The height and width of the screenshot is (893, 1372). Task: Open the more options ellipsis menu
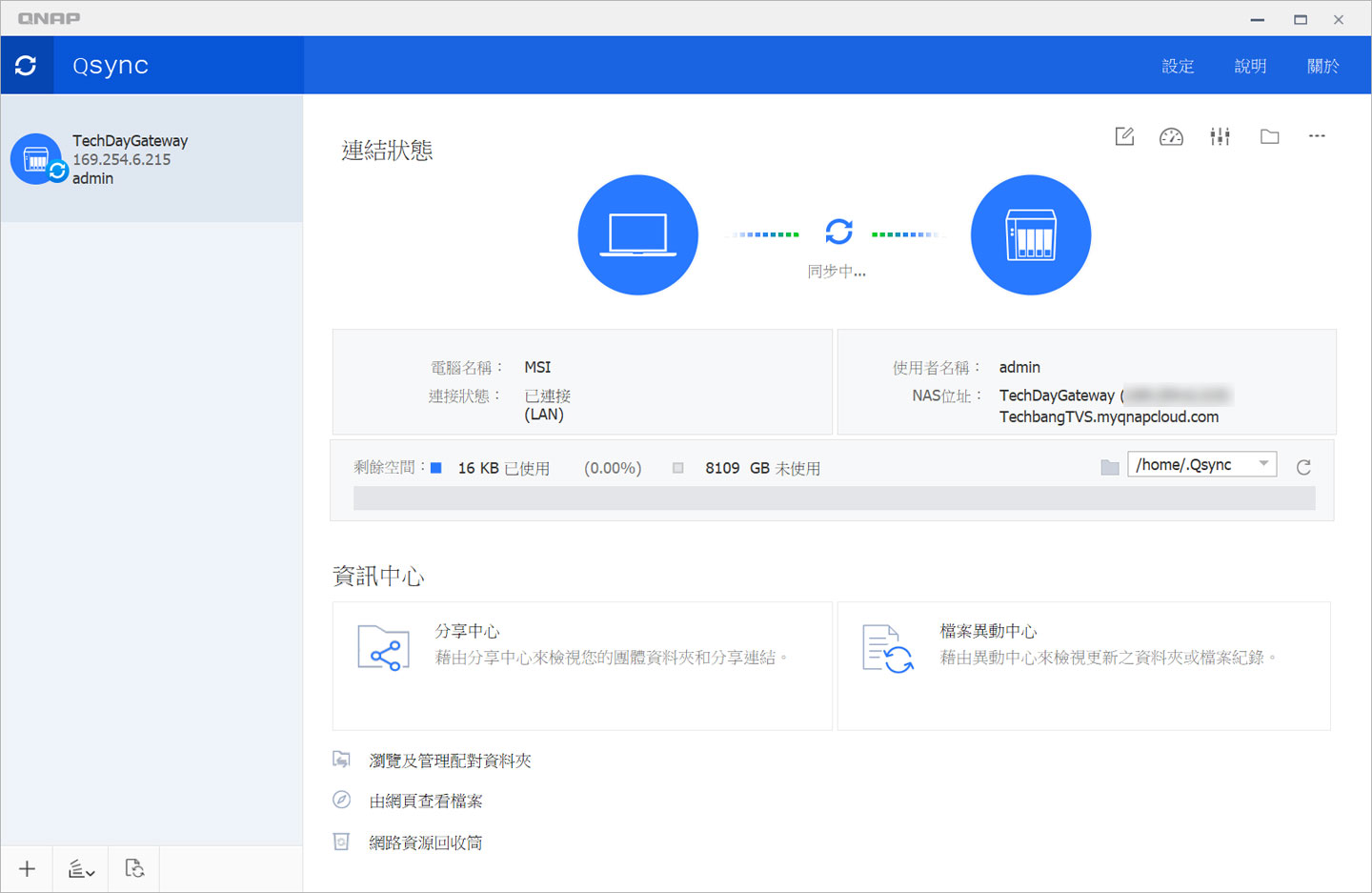point(1317,136)
